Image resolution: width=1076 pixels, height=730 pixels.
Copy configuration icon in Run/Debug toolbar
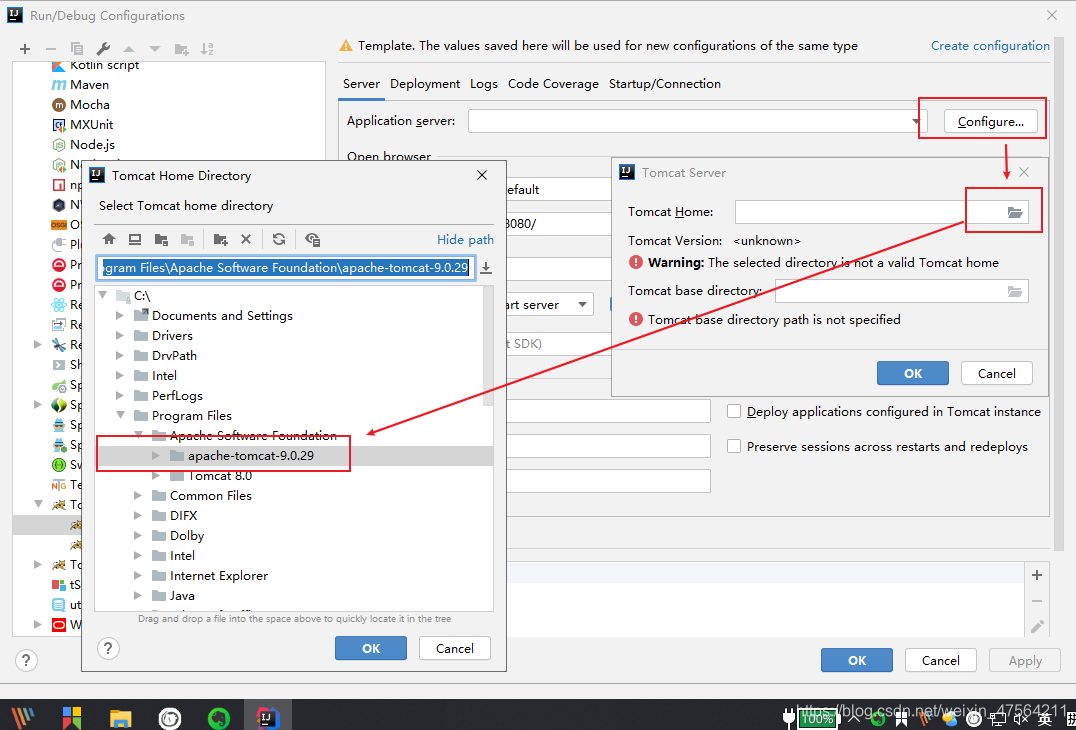pos(77,49)
